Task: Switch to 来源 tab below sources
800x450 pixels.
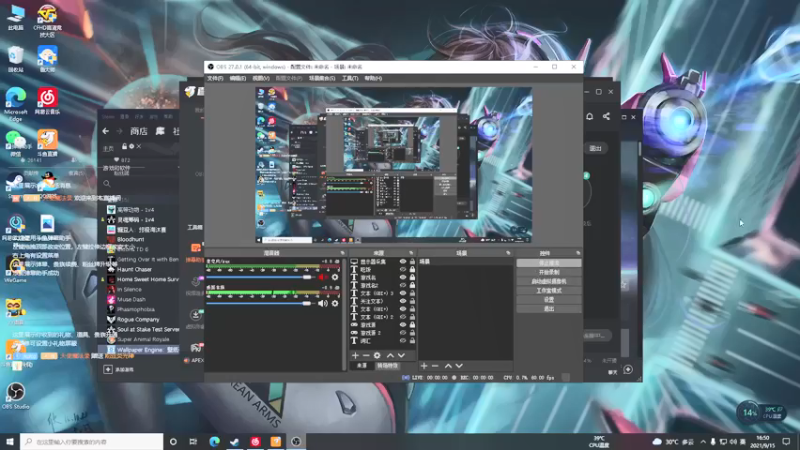Action: 362,366
